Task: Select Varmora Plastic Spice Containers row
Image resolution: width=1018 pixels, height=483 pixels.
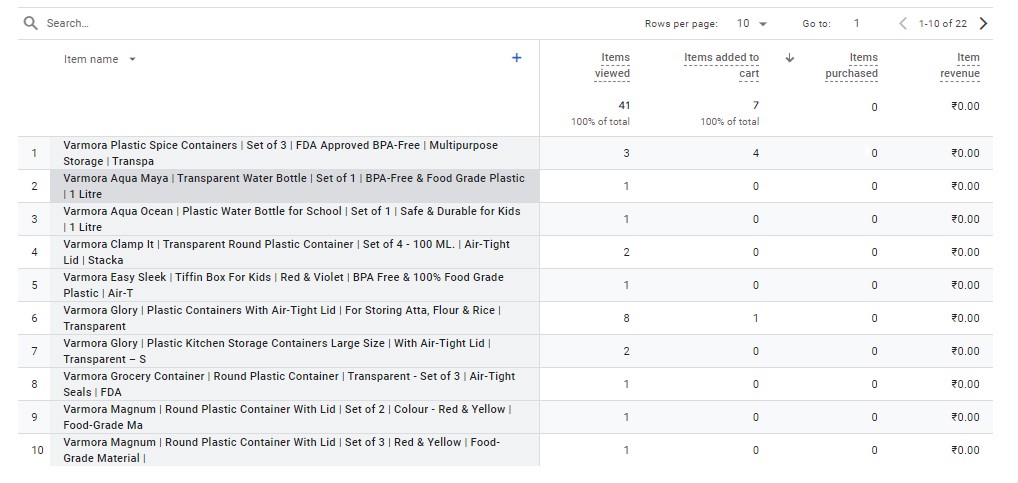Action: [x=280, y=153]
